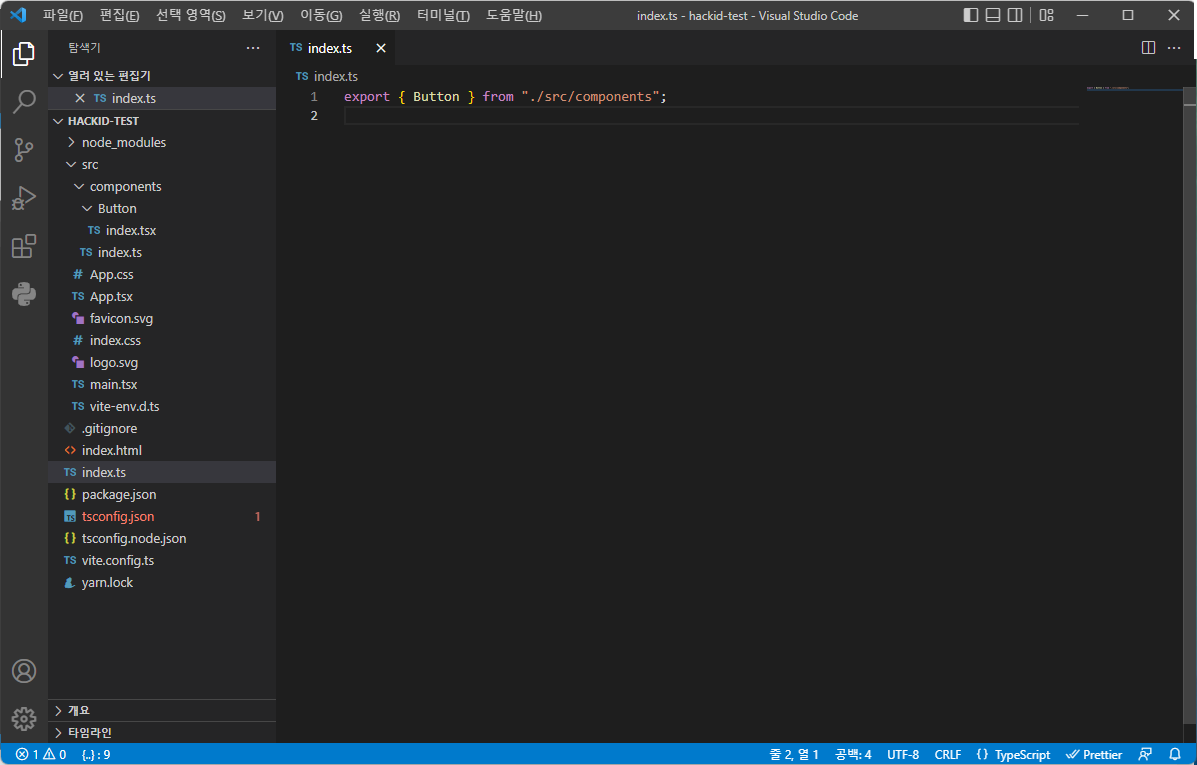This screenshot has width=1197, height=765.
Task: Open the Explorer view icon
Action: [24, 54]
